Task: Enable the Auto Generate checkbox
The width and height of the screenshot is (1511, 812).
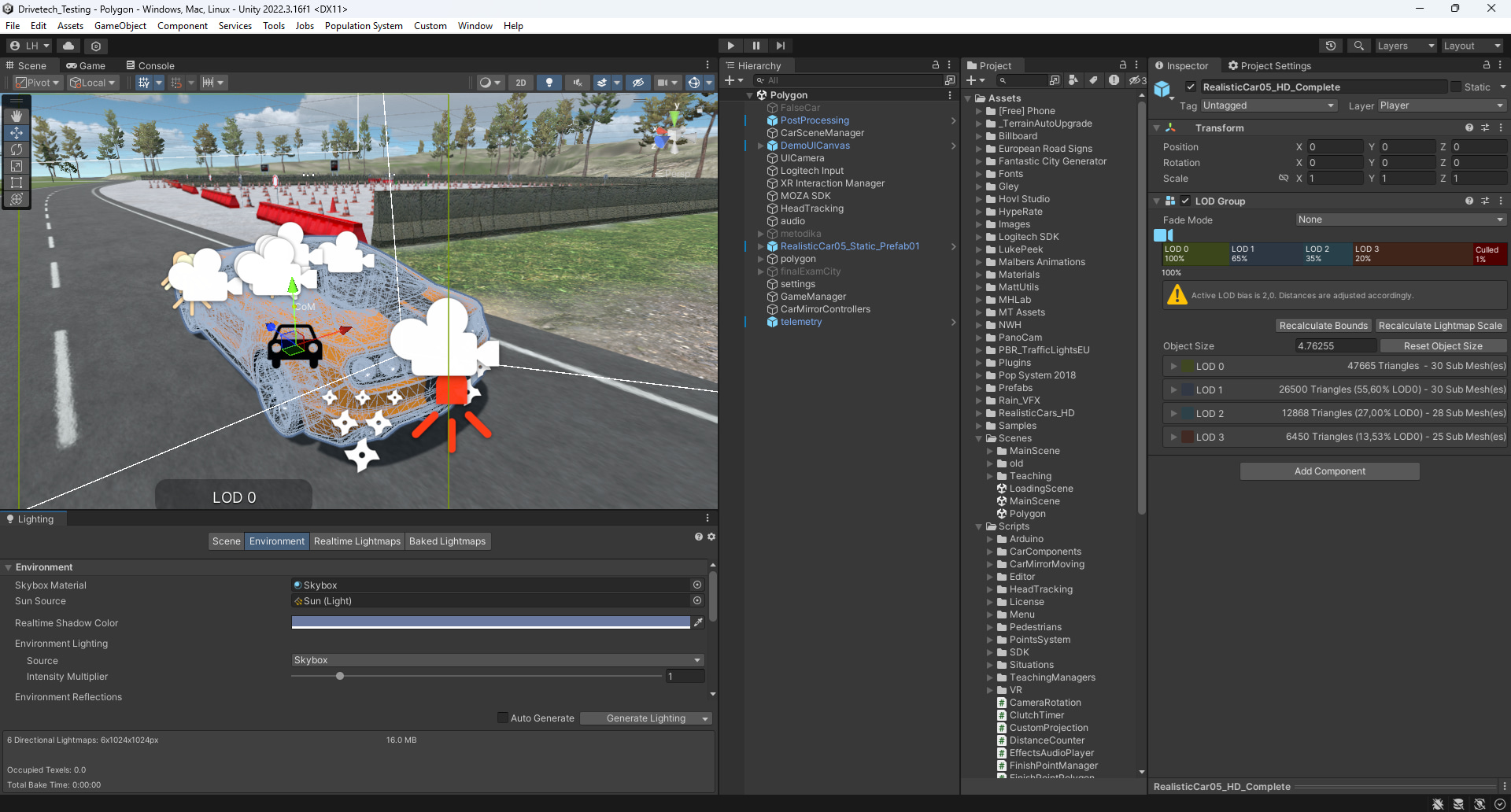Action: [x=503, y=718]
